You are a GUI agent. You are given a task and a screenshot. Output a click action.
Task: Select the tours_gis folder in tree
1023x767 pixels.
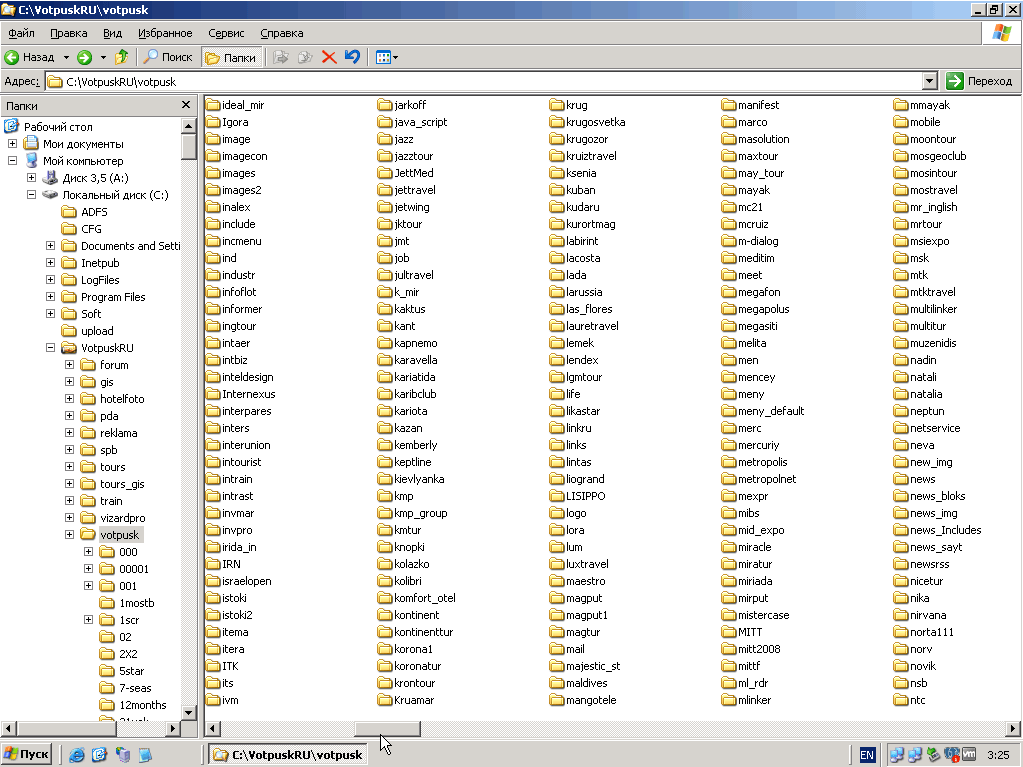pyautogui.click(x=122, y=484)
